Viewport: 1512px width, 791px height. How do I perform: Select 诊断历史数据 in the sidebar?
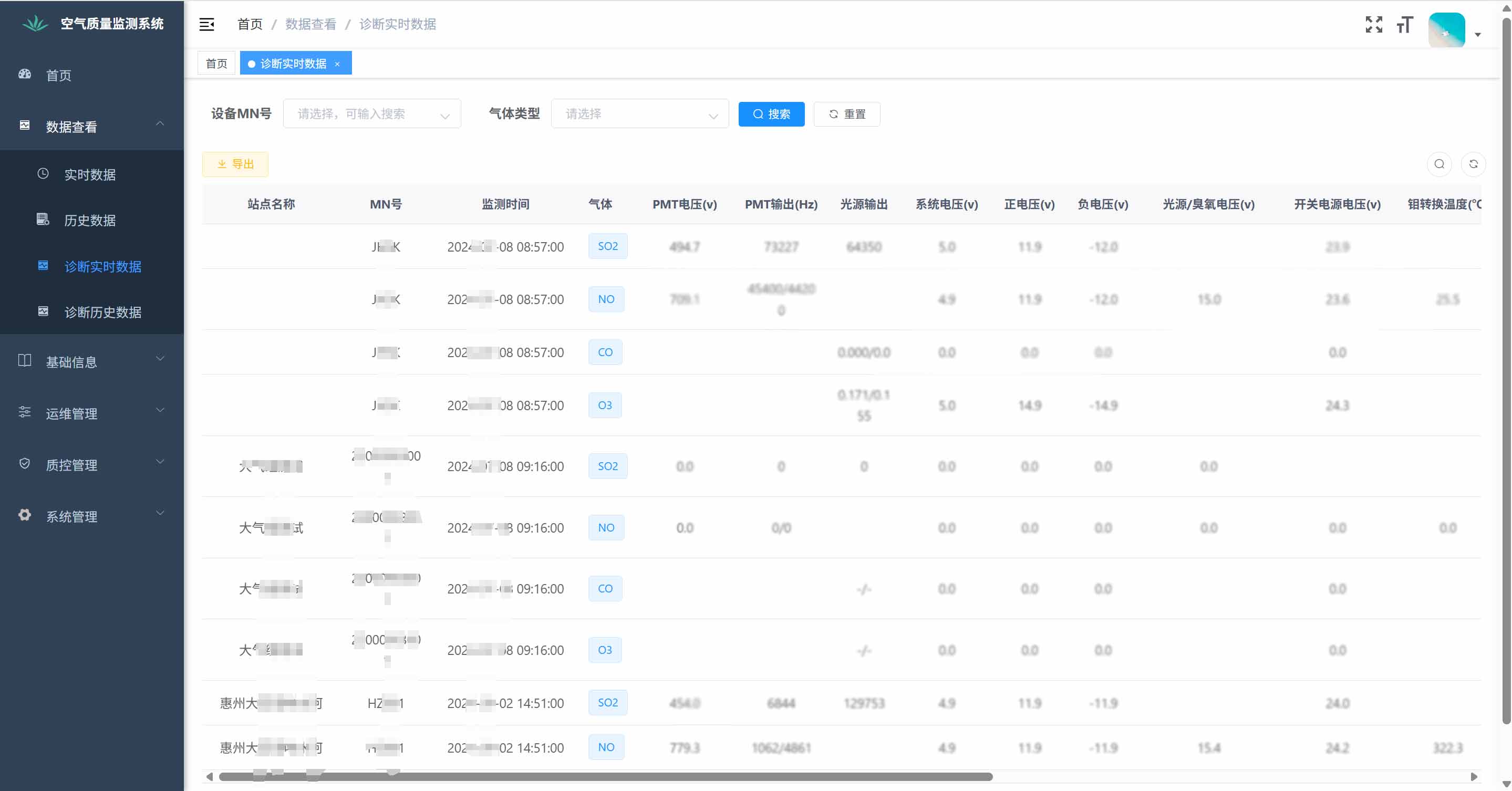point(103,312)
